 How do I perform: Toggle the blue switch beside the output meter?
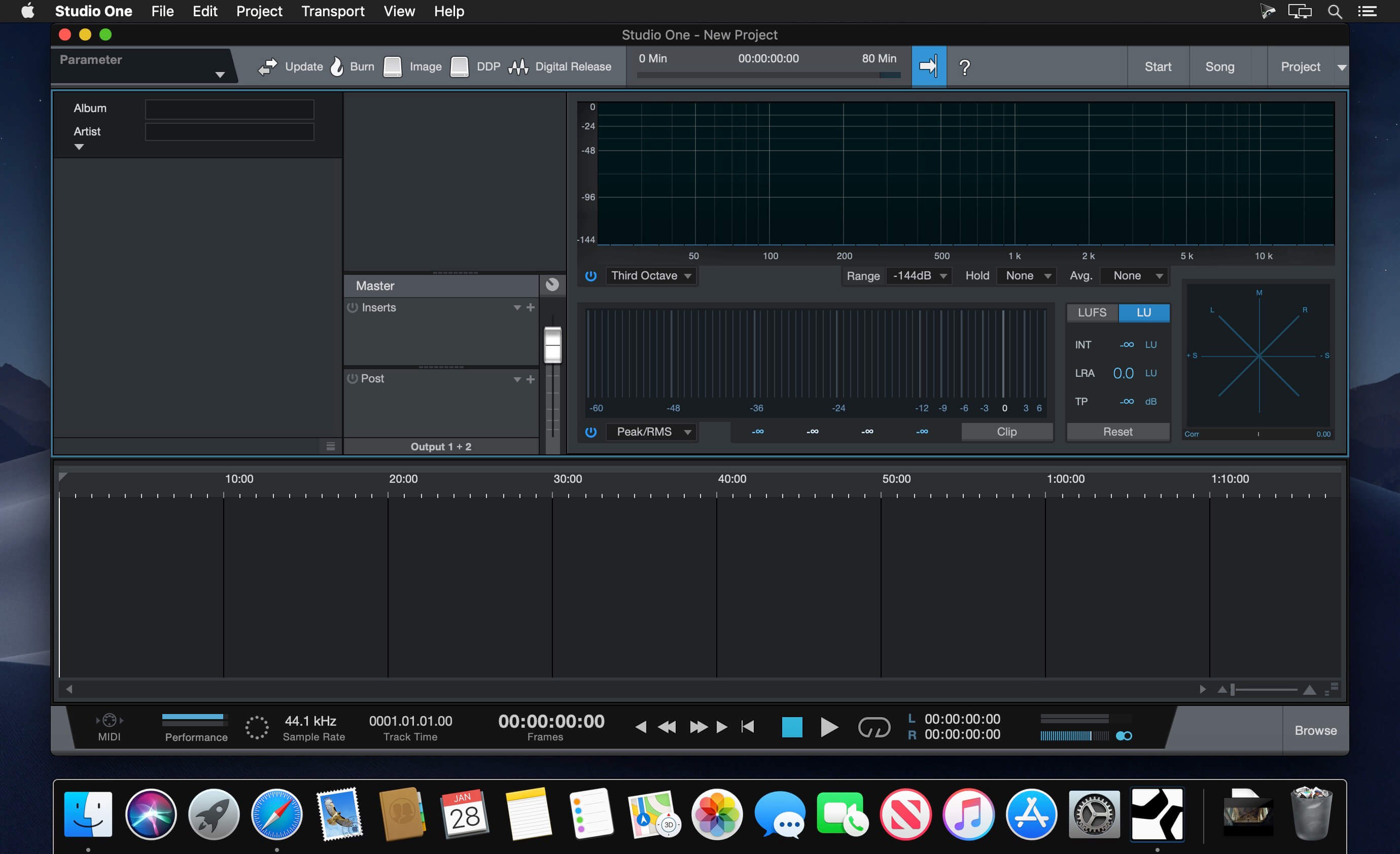pos(1124,736)
